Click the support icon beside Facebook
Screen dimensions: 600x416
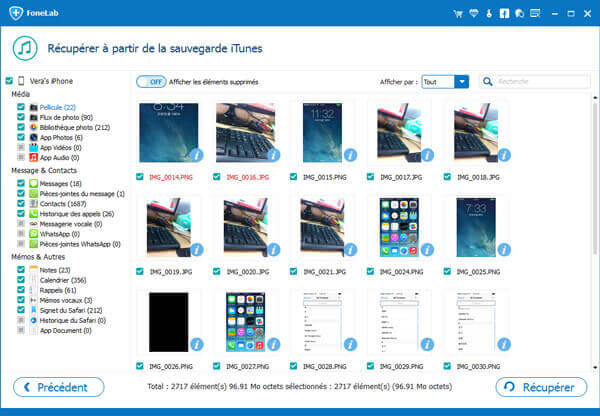tap(519, 13)
